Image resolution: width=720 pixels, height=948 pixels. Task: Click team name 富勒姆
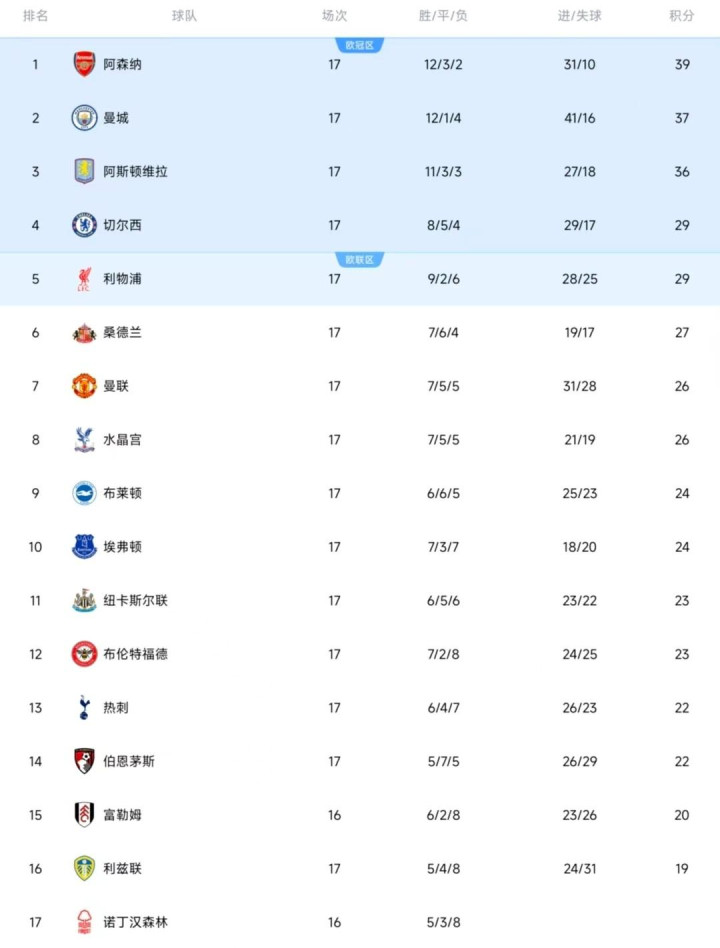click(122, 815)
